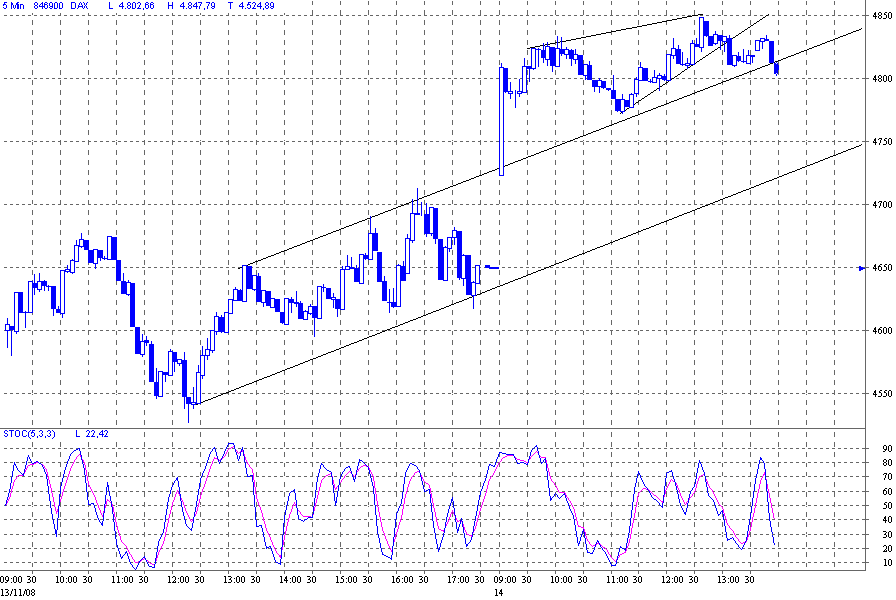Click the 40 level on stochastic scale
This screenshot has width=896, height=600.
point(887,519)
